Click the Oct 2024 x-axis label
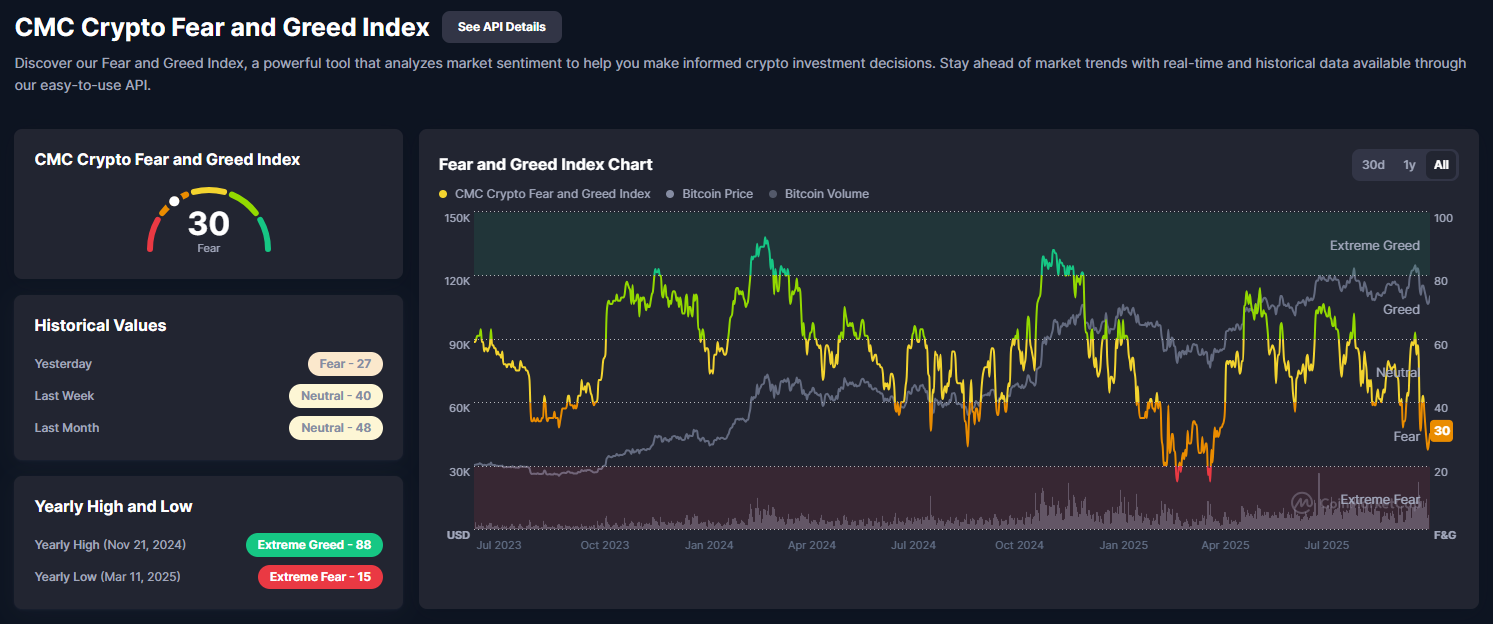Screen dimensions: 1493x624 [1019, 545]
